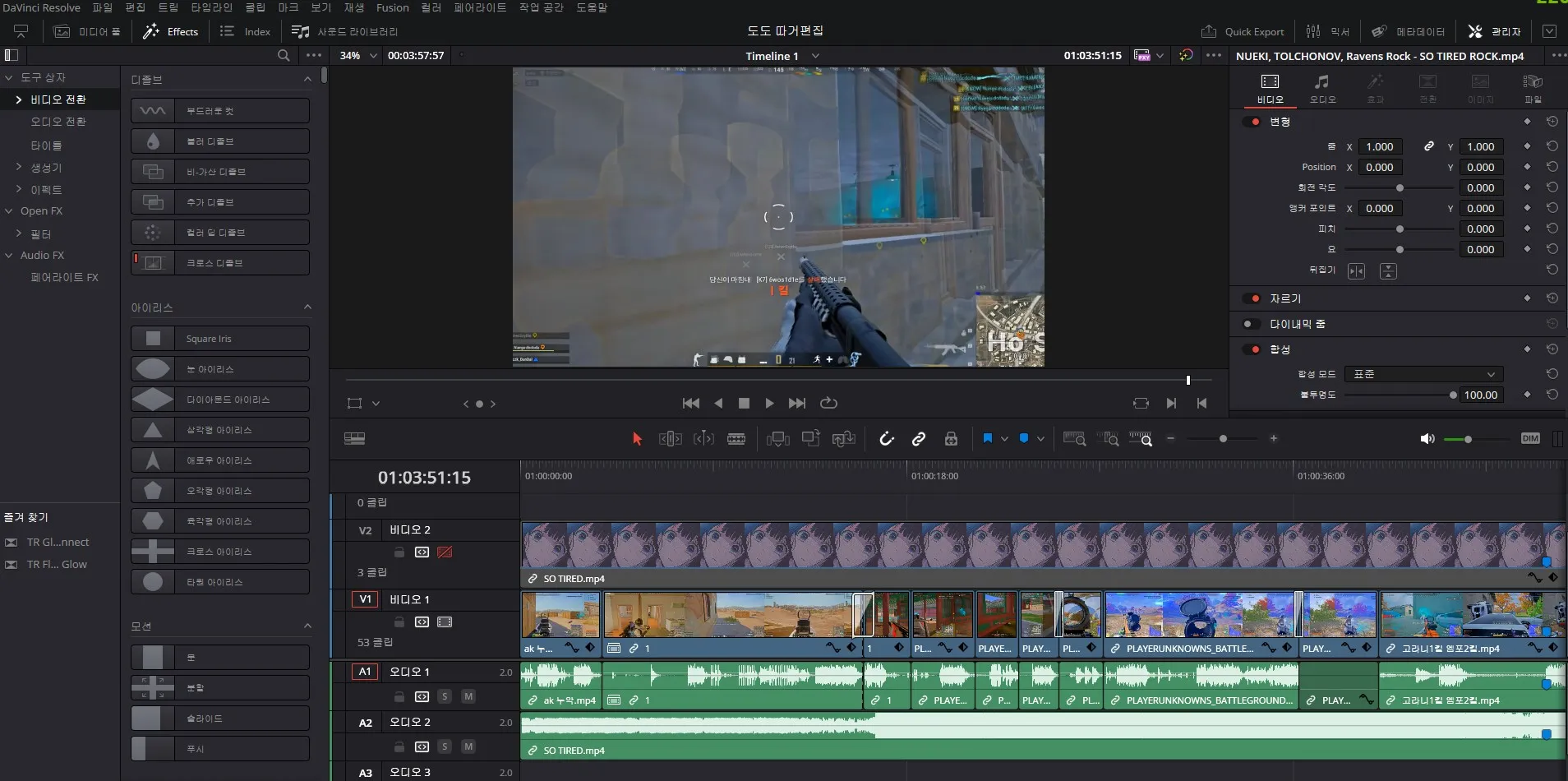The width and height of the screenshot is (1568, 781).
Task: Click the Detail Zoom icon
Action: [x=1108, y=439]
